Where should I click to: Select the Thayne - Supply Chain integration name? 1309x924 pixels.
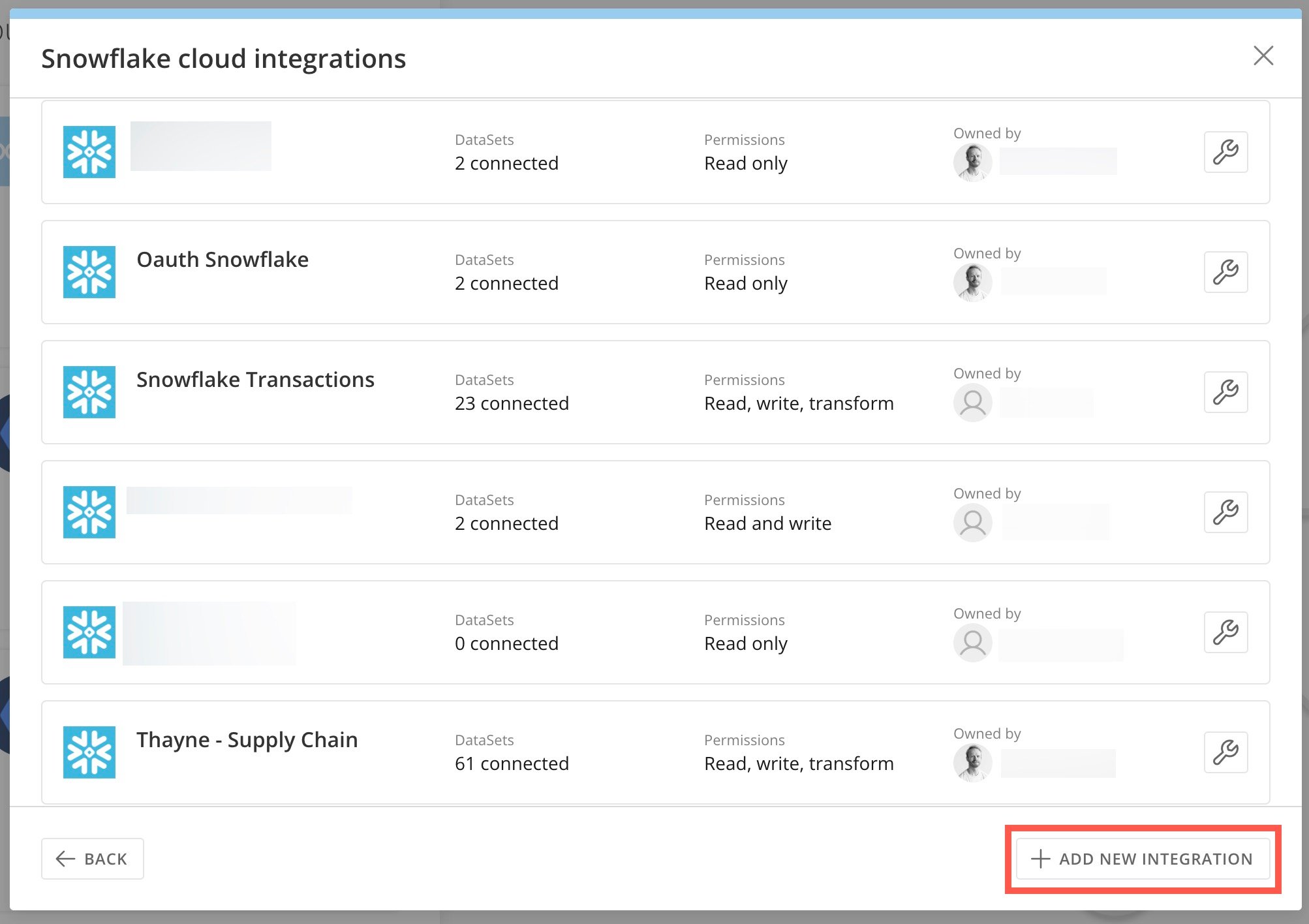pyautogui.click(x=247, y=740)
